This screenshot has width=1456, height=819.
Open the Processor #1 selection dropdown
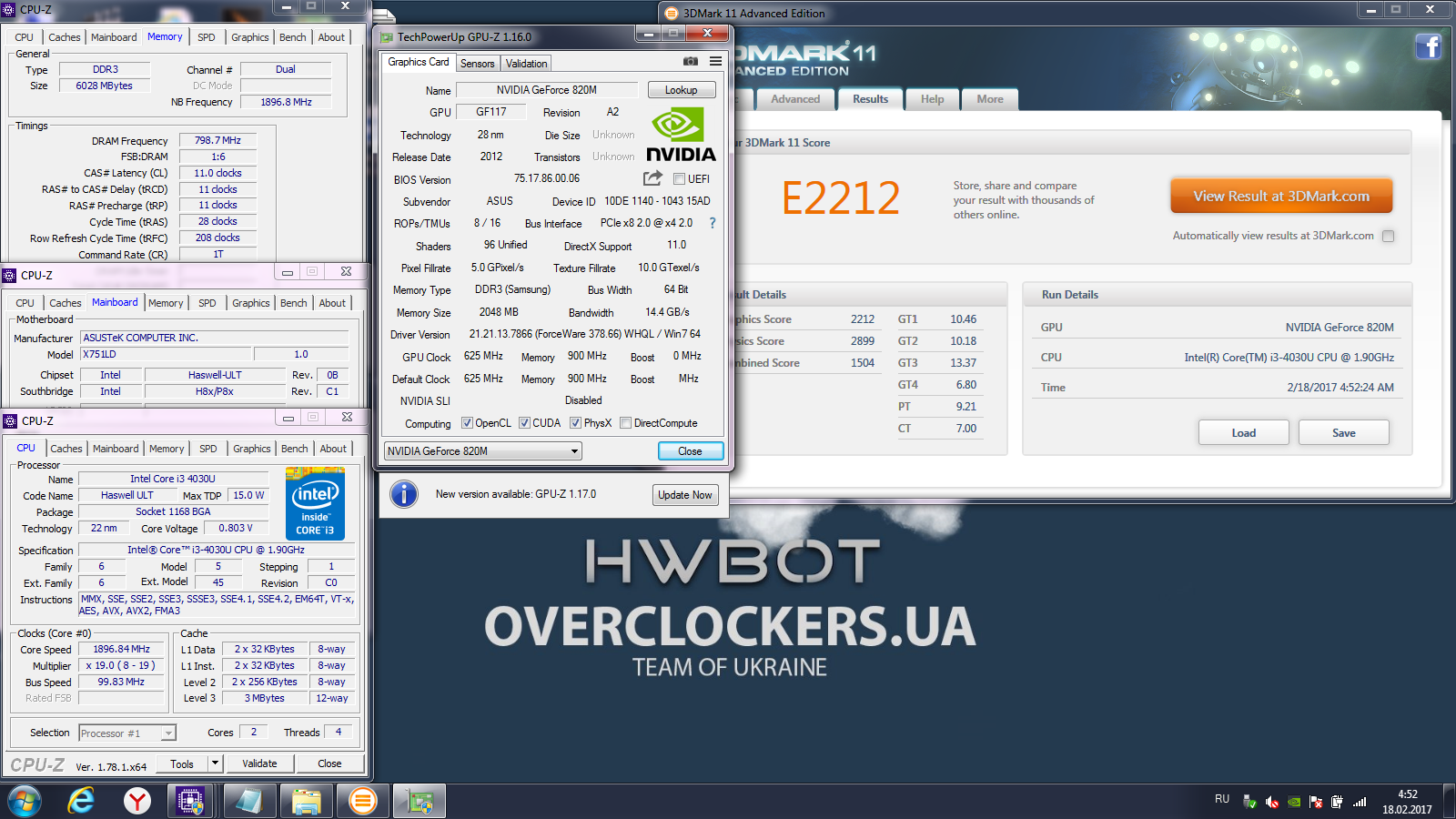point(127,733)
